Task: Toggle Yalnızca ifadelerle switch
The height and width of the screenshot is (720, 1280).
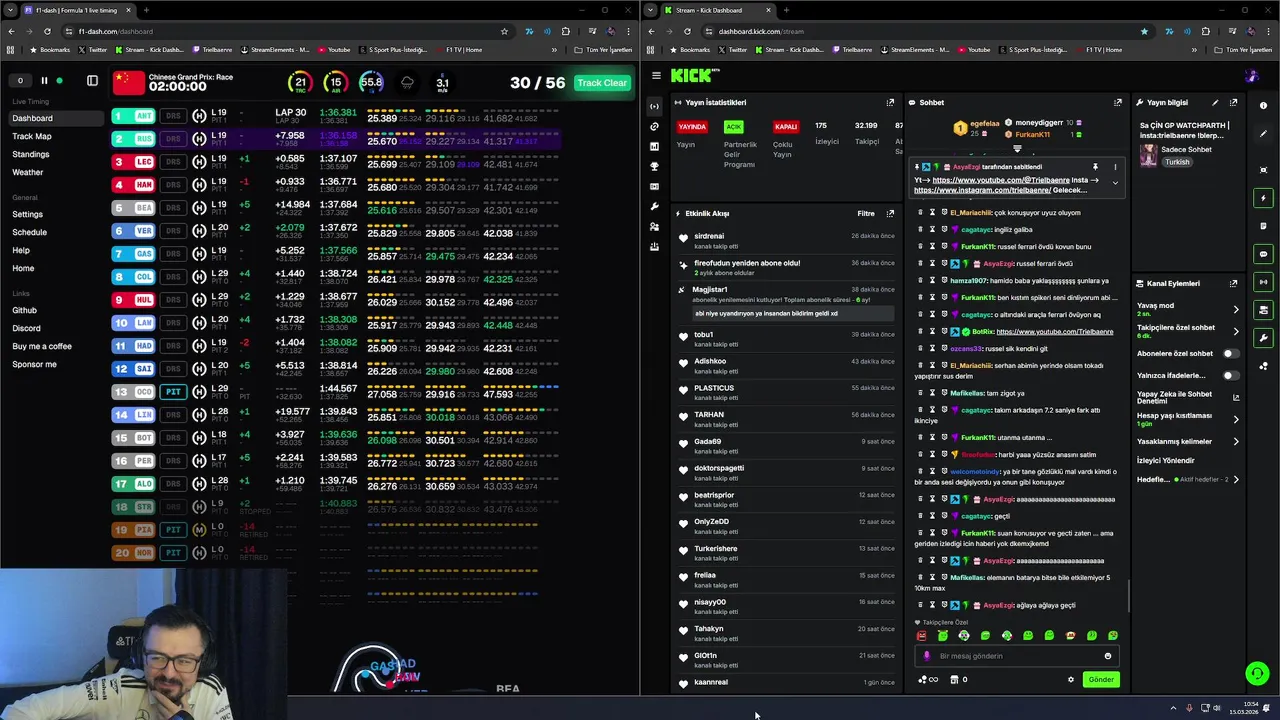Action: point(1231,375)
